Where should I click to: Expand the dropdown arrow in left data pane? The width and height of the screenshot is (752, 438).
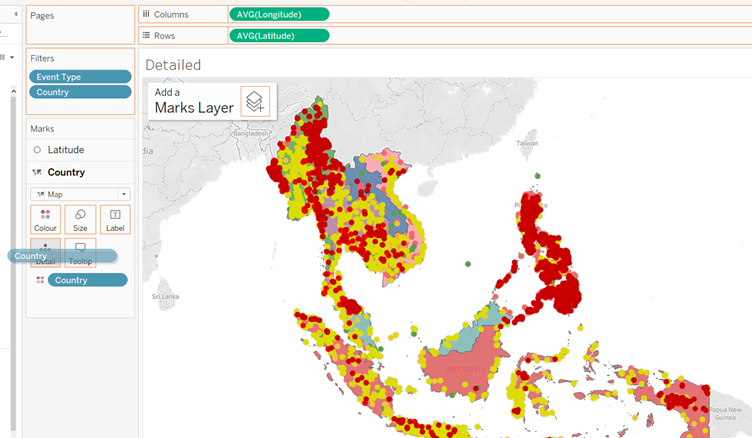click(12, 57)
